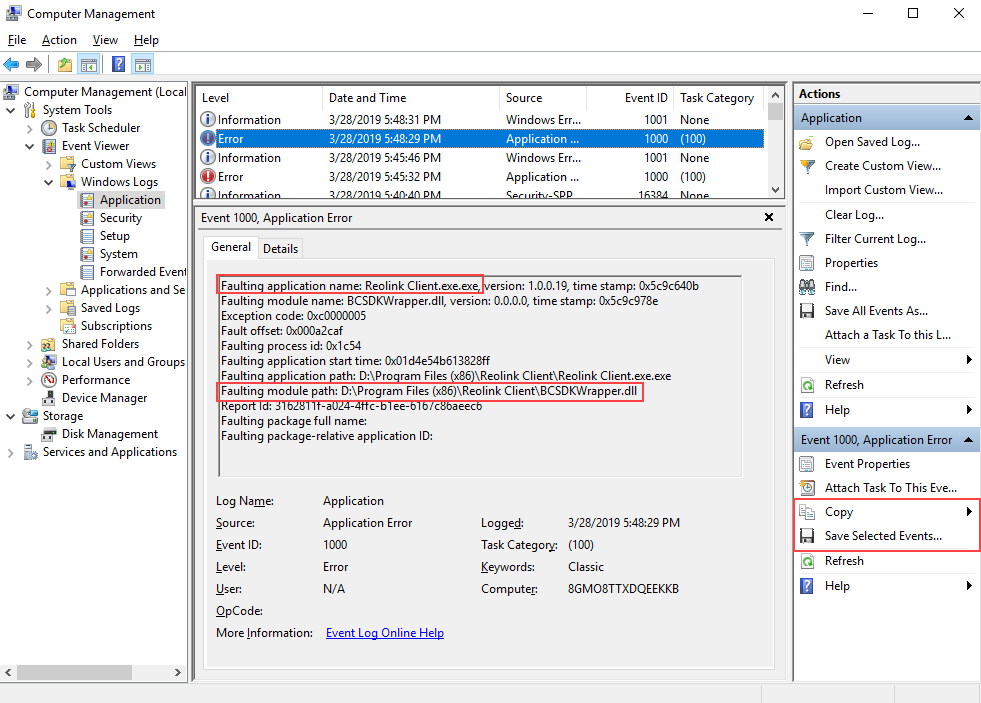Click the blue Help toolbar icon
The height and width of the screenshot is (703, 981).
pyautogui.click(x=118, y=64)
